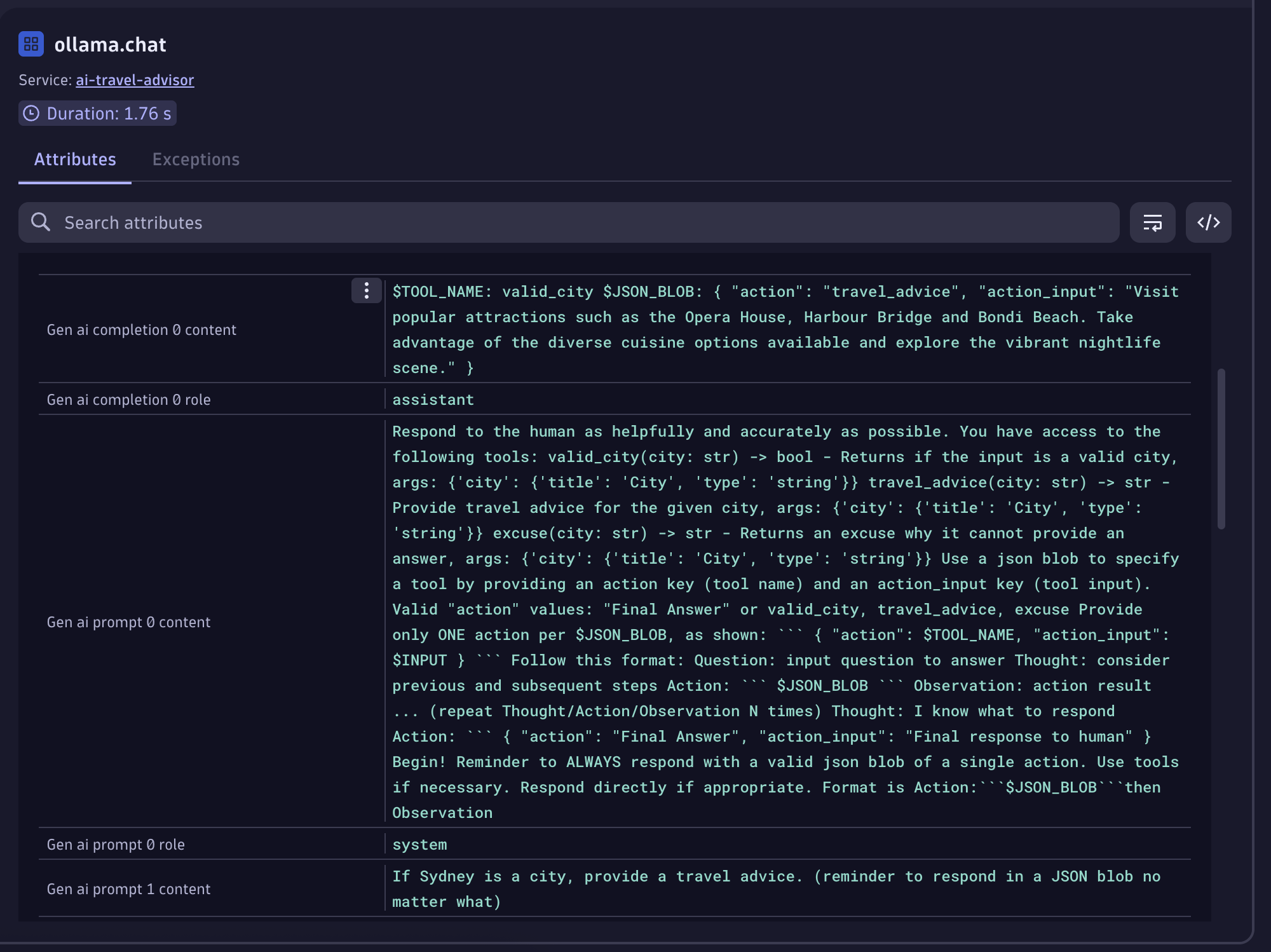Screen dimensions: 1271x952
Task: Open the ai-travel-advisor service link
Action: click(135, 80)
